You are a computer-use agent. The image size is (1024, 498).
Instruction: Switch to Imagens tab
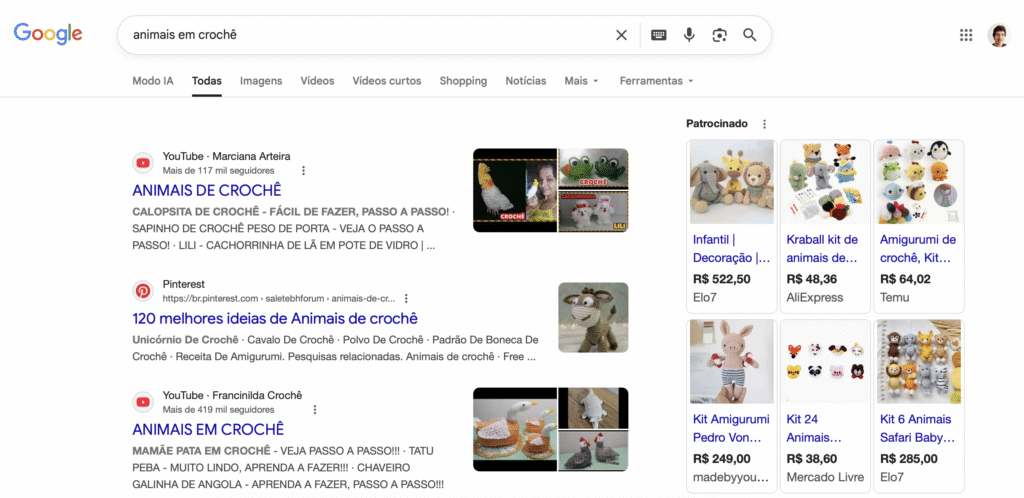click(x=261, y=81)
